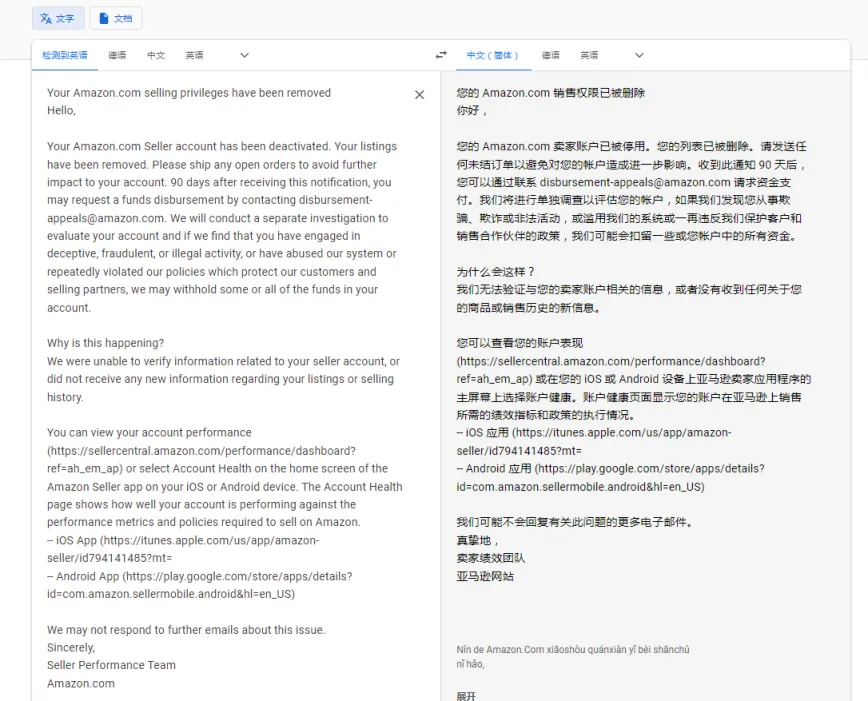This screenshot has width=868, height=701.
Task: Click pinyin line 'Nín de Amazon.Com xiāoshòu'
Action: pyautogui.click(x=573, y=650)
